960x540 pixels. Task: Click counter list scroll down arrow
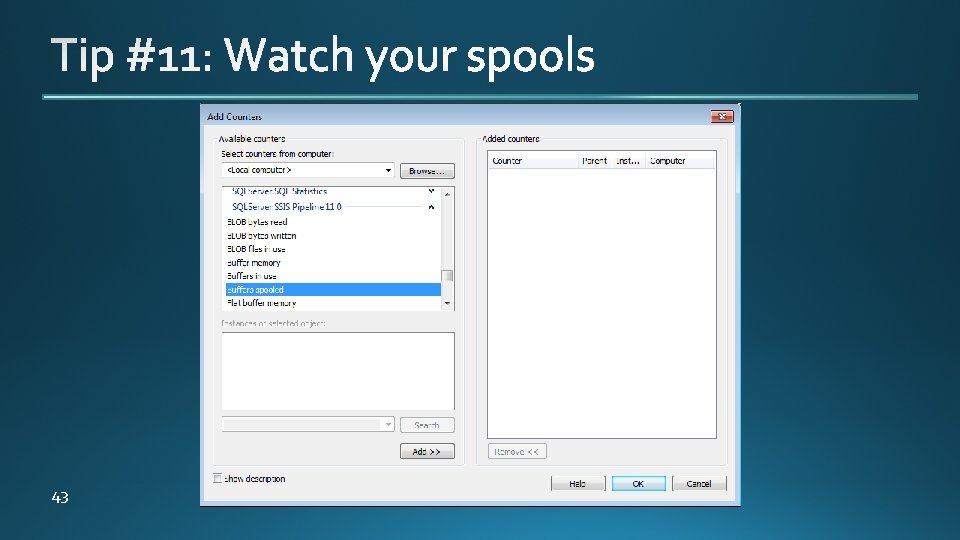(x=448, y=304)
